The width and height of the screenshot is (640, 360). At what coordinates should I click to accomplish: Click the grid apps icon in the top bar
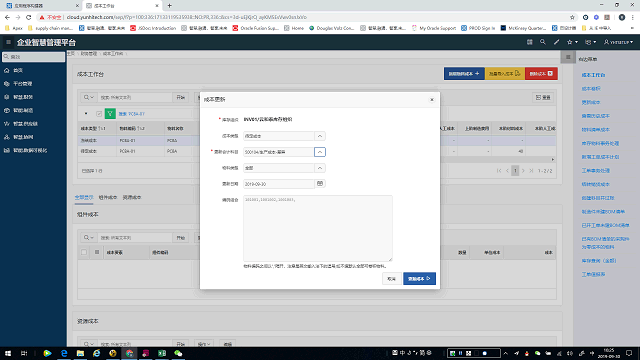pyautogui.click(x=529, y=42)
